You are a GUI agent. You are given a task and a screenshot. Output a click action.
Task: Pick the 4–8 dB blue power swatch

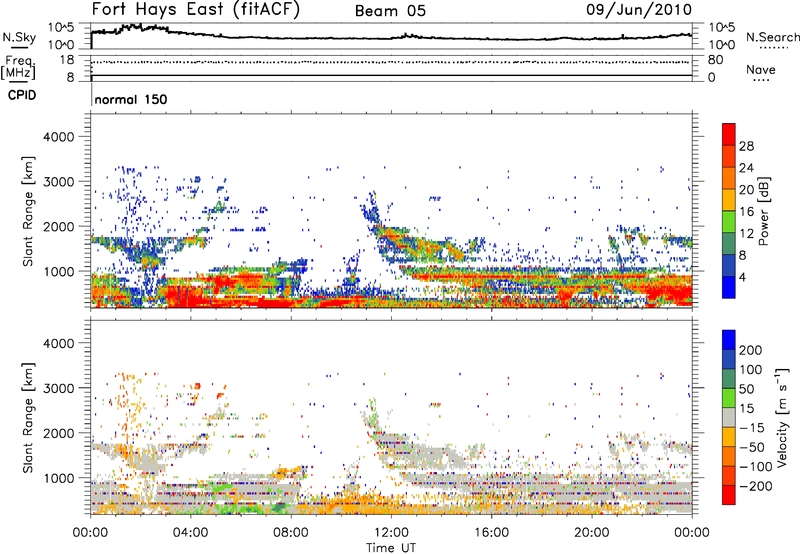click(729, 265)
